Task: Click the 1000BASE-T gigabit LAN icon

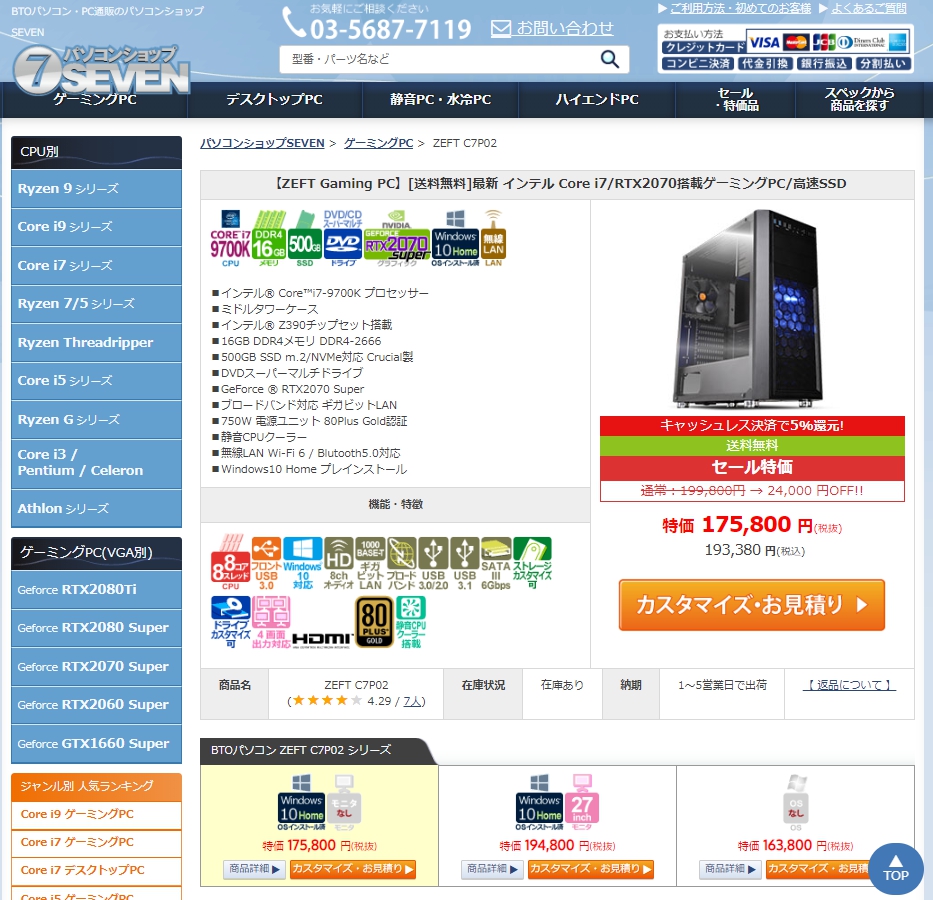Action: pos(370,563)
